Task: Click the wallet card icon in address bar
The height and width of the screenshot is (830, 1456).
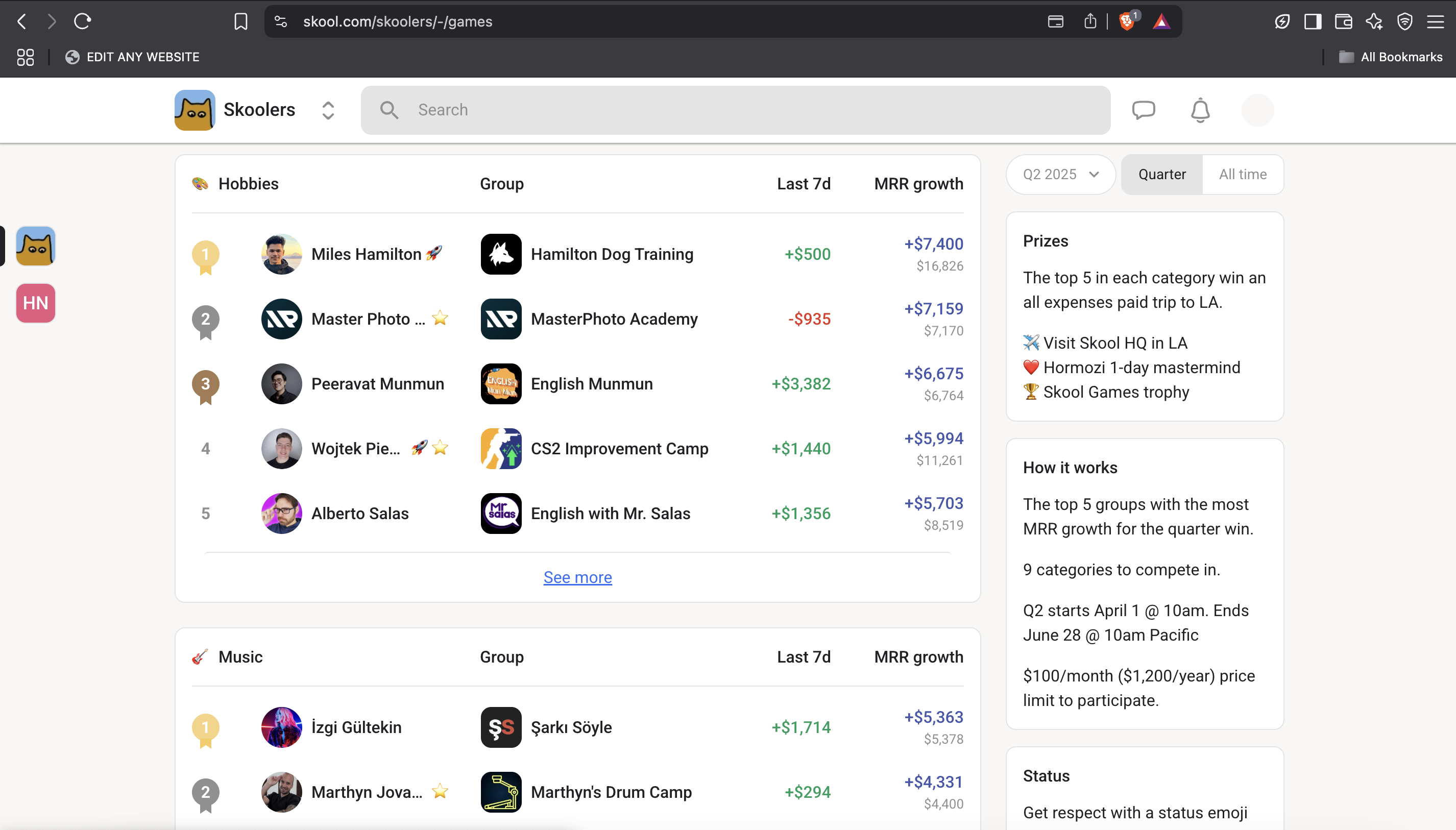Action: 1056,21
